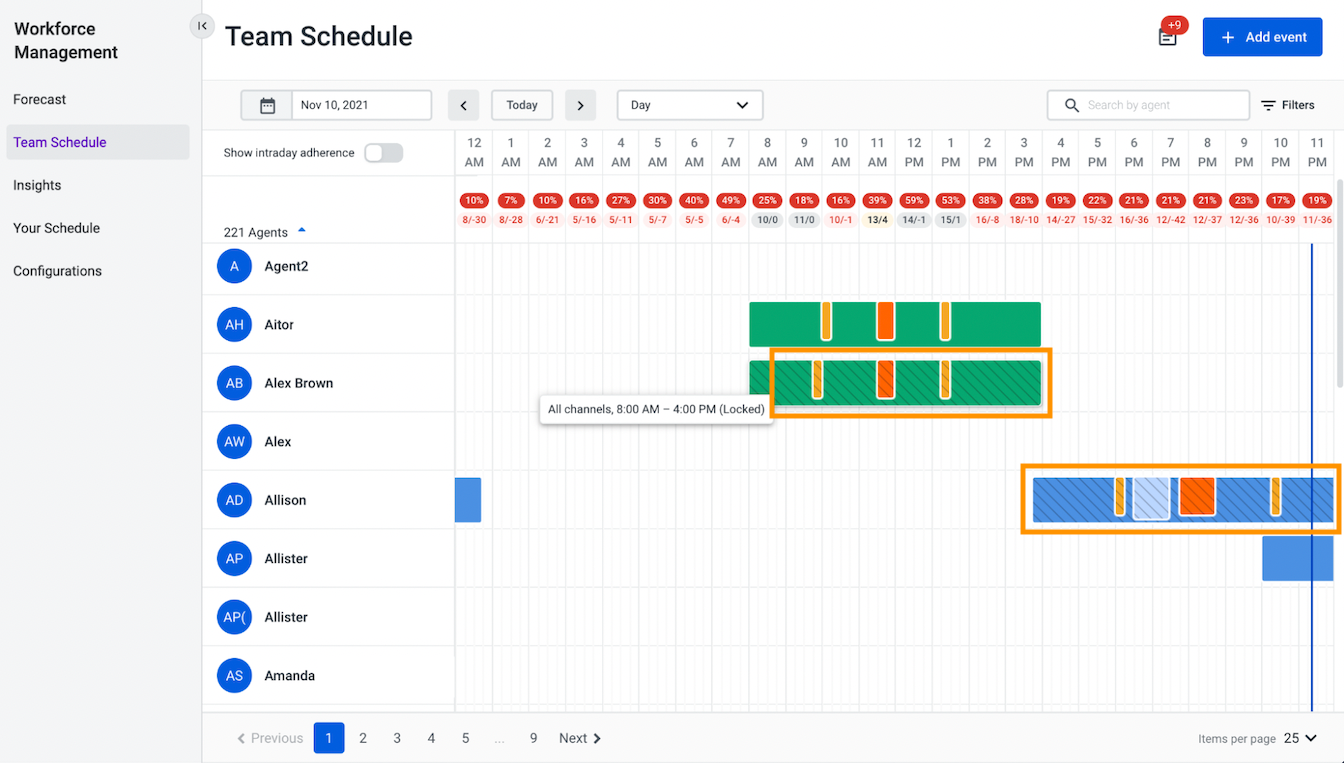This screenshot has width=1344, height=763.
Task: Sort agents with the 221 Agents arrow
Action: coord(302,231)
